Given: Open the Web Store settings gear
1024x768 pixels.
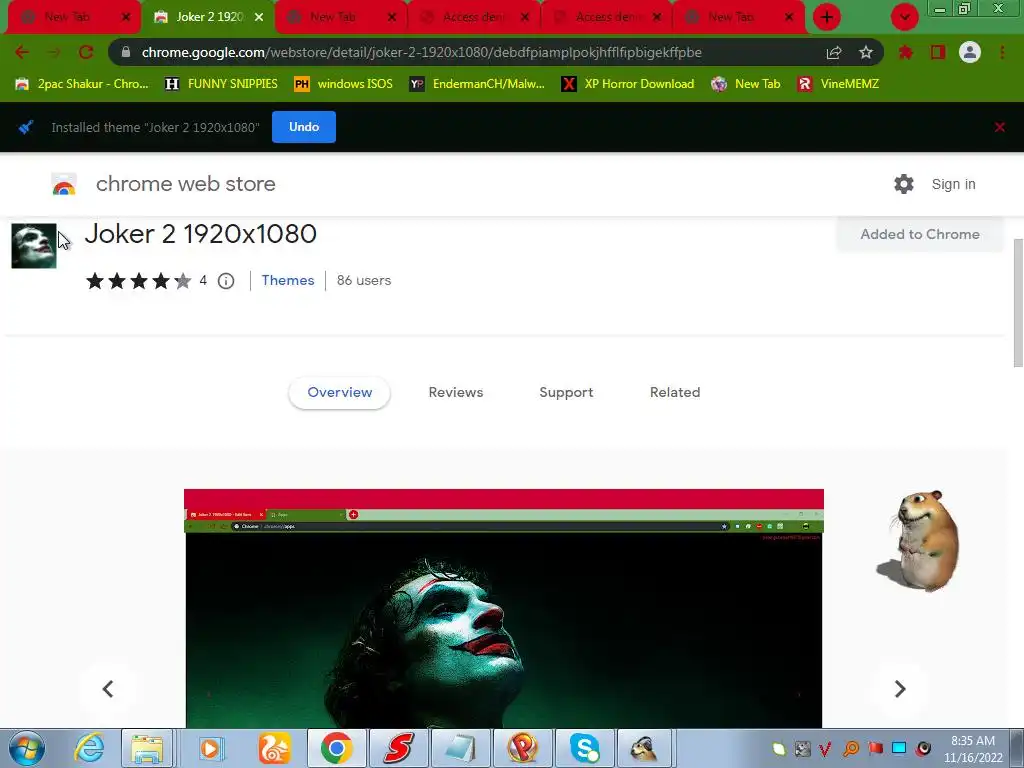Looking at the screenshot, I should pos(904,184).
